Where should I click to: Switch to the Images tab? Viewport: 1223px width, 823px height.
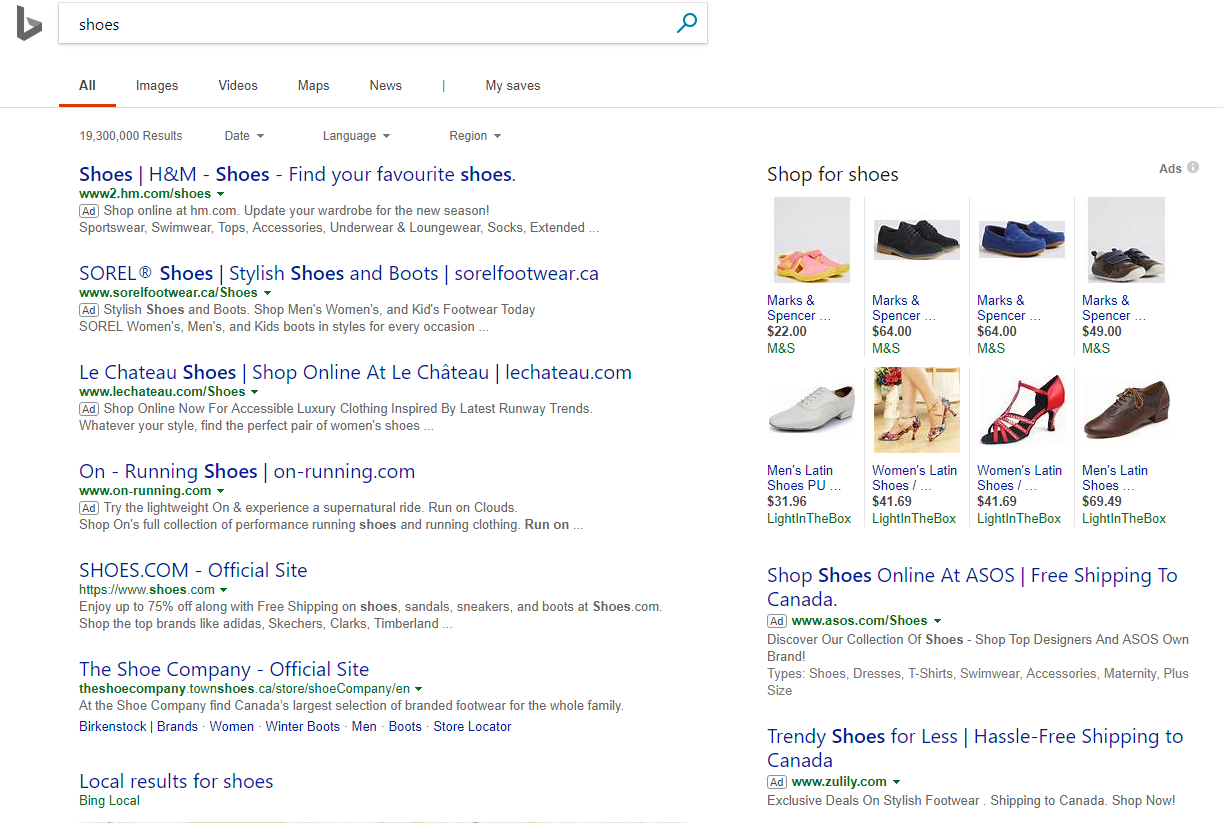(x=157, y=86)
